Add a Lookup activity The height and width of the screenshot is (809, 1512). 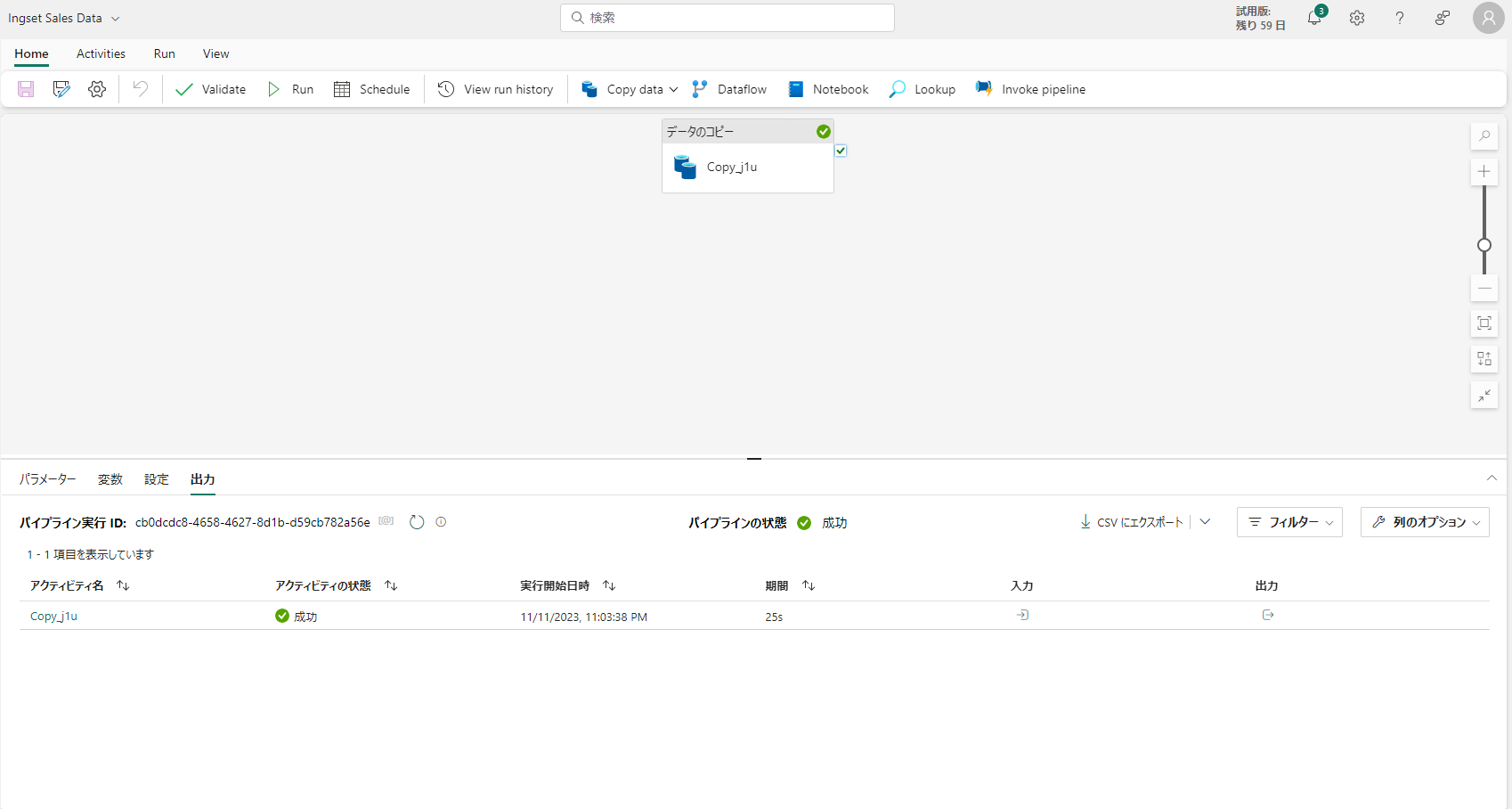coord(923,89)
